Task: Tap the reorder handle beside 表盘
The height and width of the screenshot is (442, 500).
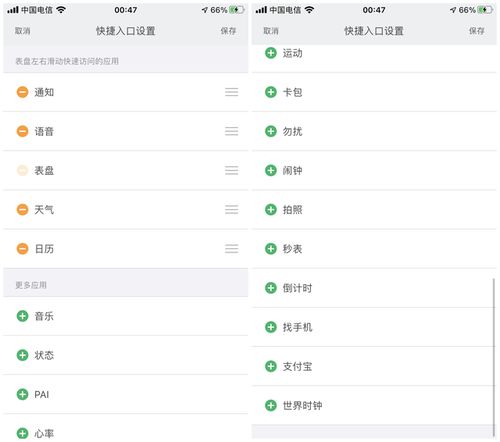Action: [231, 170]
